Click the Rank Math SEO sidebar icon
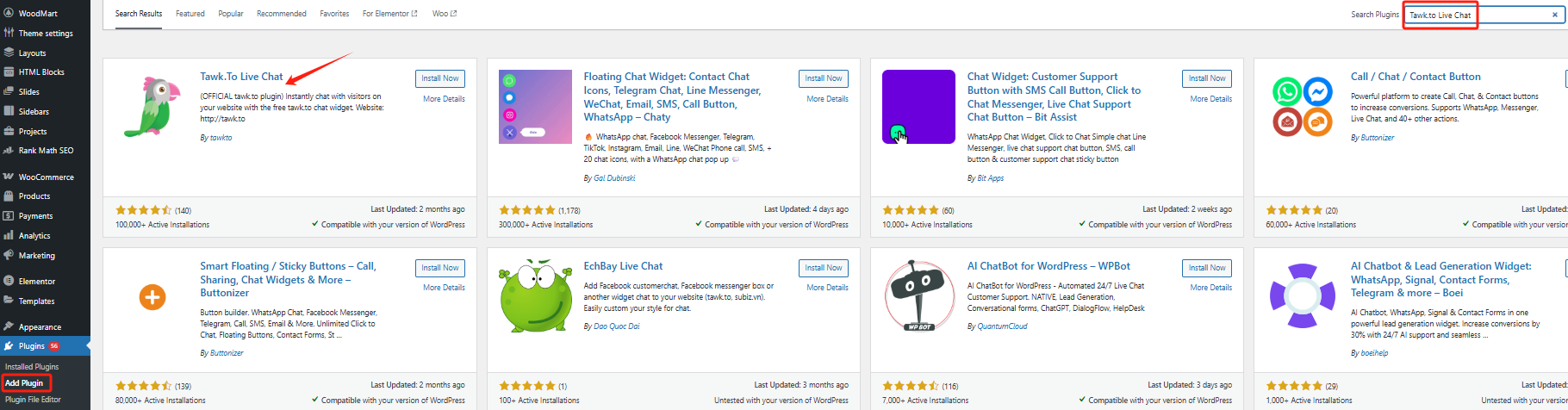 coord(9,151)
